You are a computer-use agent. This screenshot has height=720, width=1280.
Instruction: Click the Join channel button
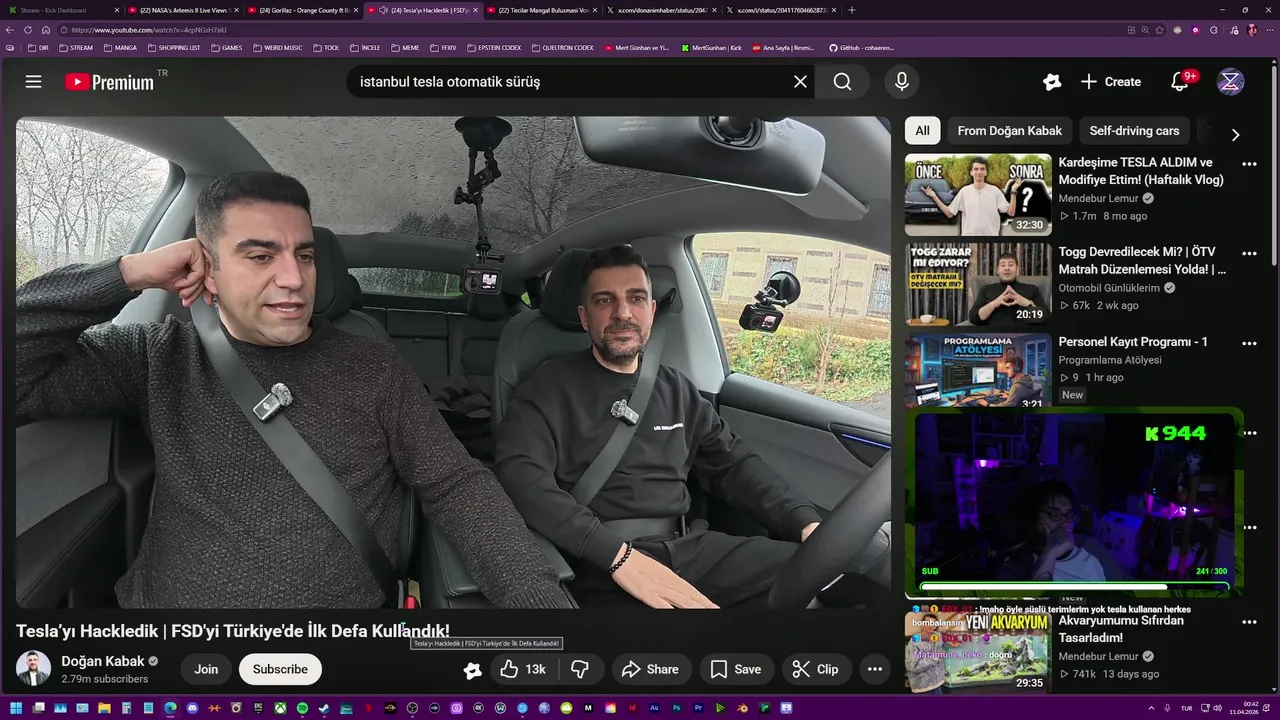[x=206, y=669]
